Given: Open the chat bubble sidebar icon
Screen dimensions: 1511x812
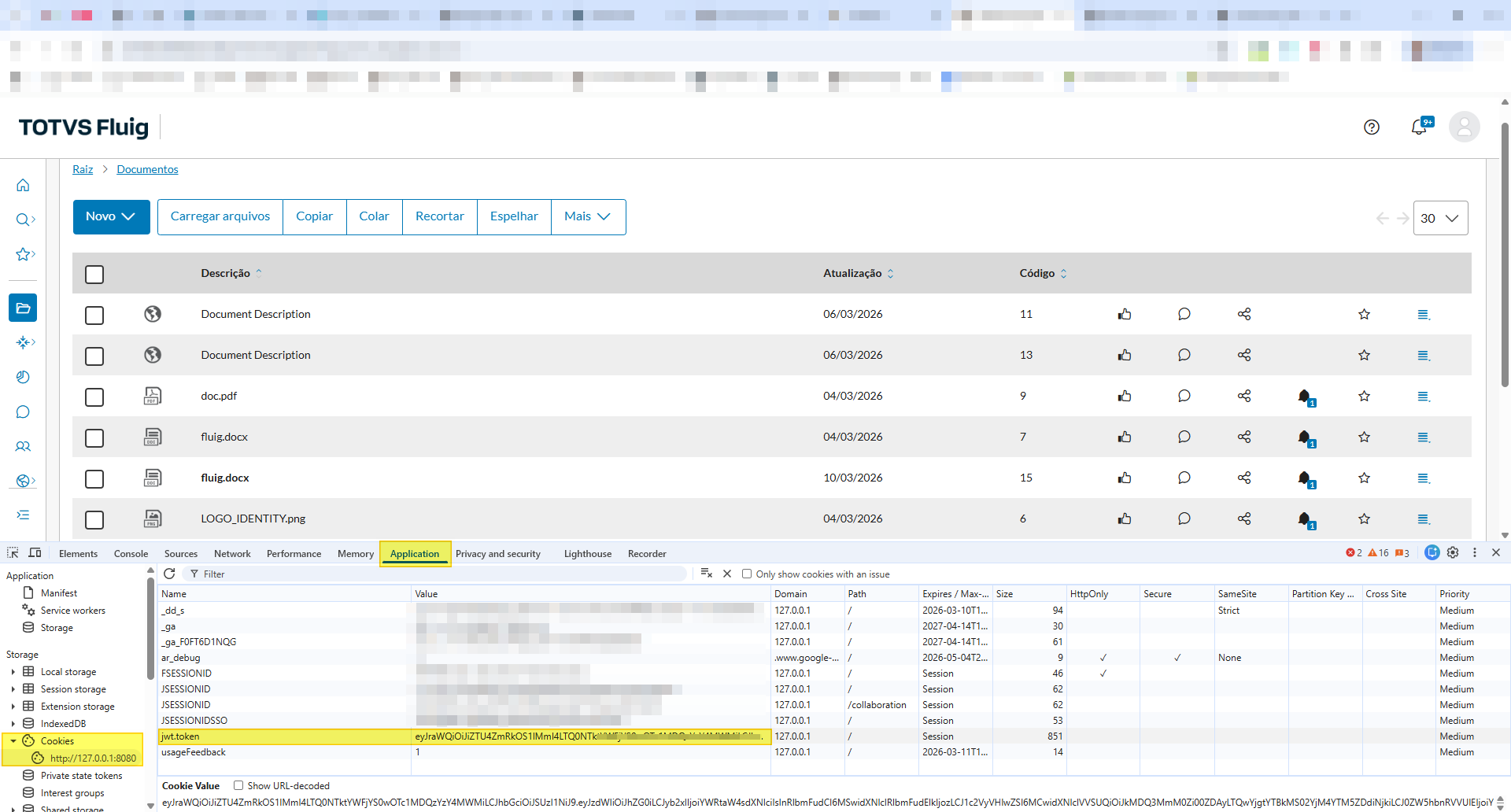Looking at the screenshot, I should [23, 412].
